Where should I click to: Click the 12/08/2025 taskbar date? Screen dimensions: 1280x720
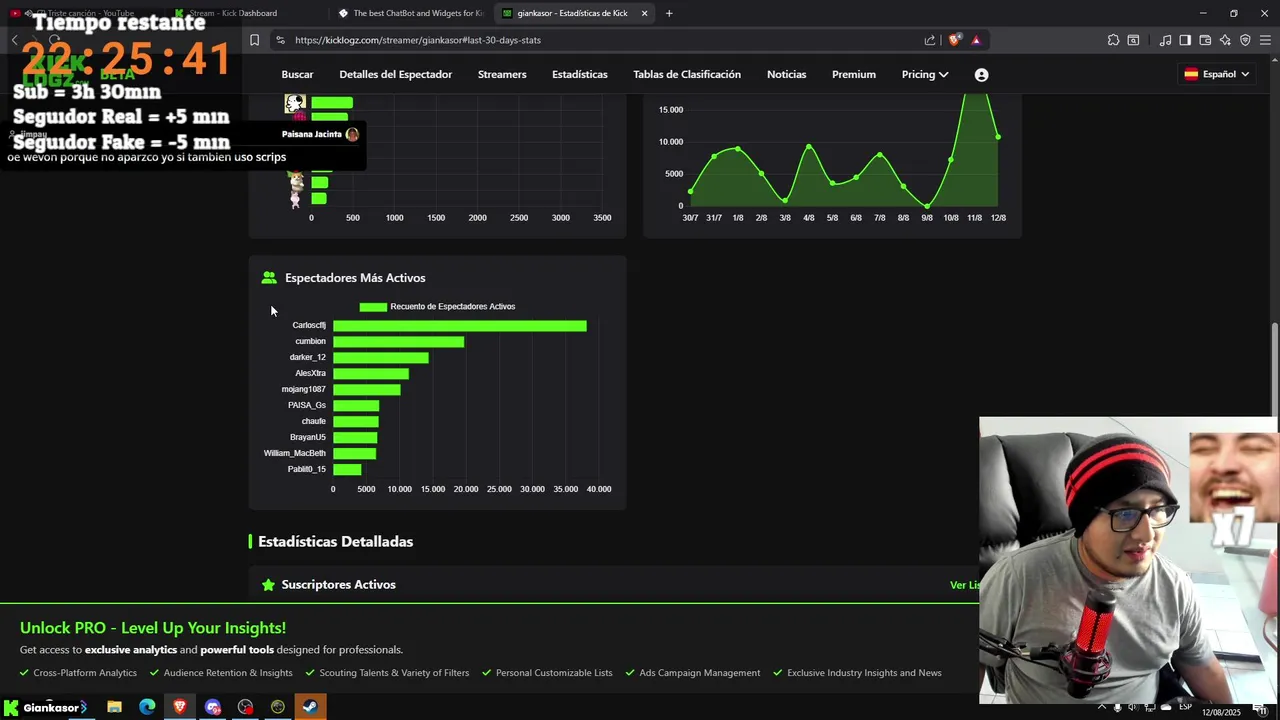pyautogui.click(x=1221, y=712)
